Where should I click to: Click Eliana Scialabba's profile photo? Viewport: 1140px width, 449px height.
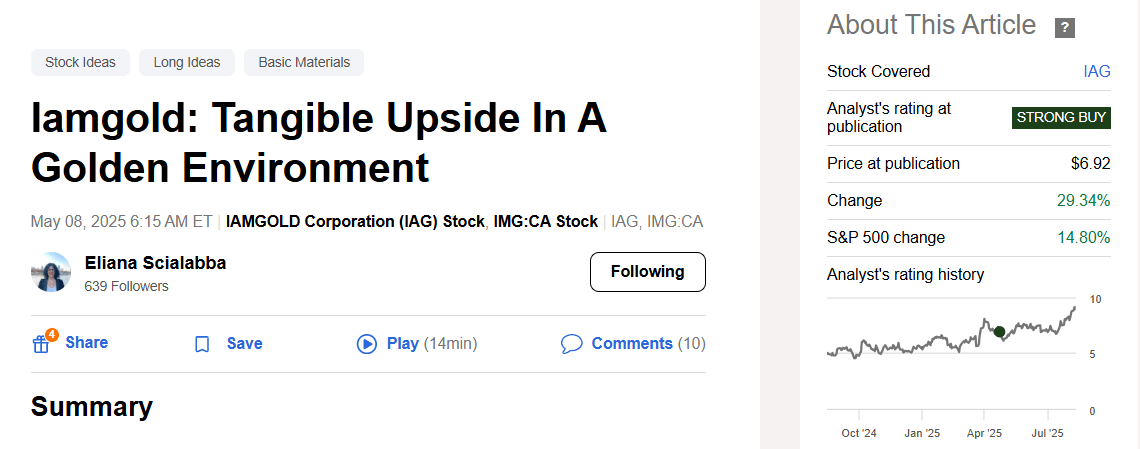point(51,272)
